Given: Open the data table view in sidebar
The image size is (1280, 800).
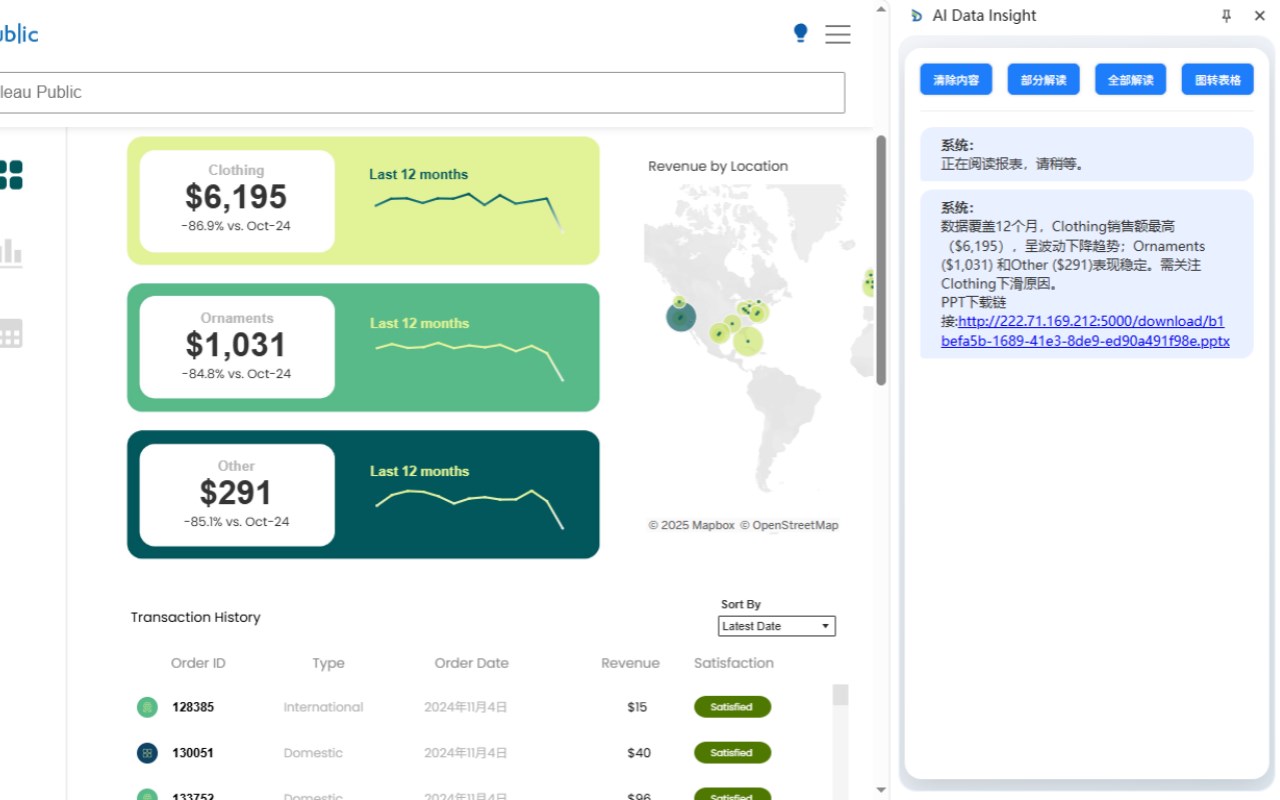Looking at the screenshot, I should tap(11, 334).
